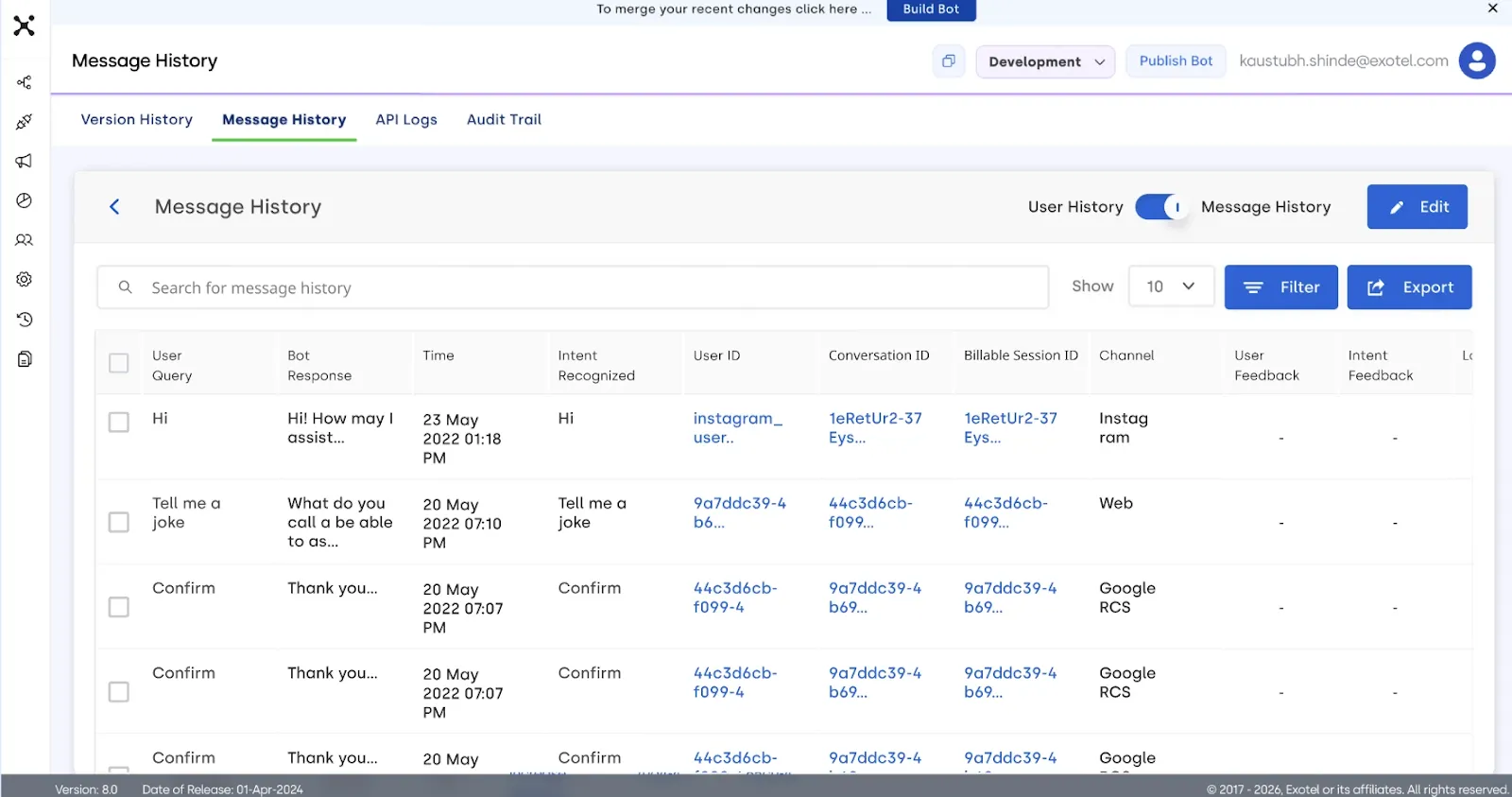Tick the checkbox for the 'Hi' query row
This screenshot has height=797, width=1512.
coord(118,422)
